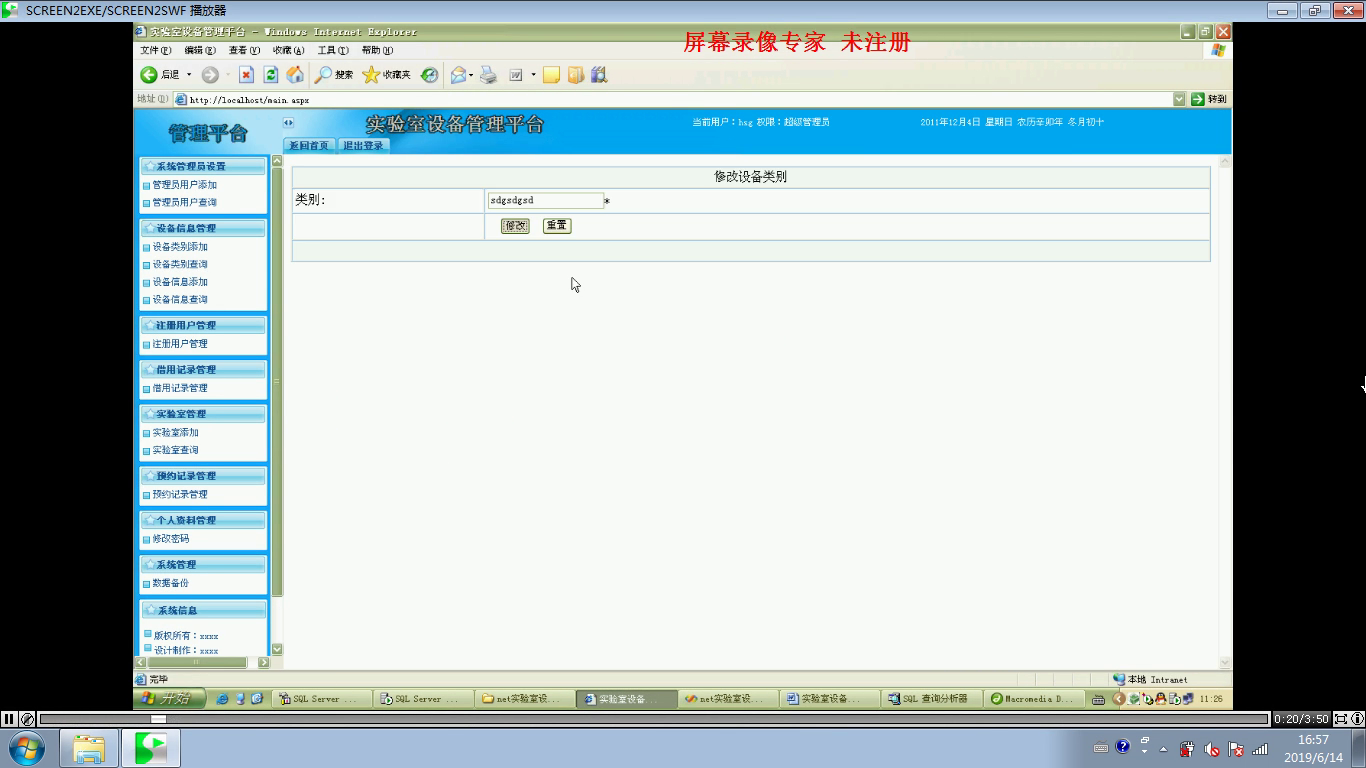Open the 查看(V) menu
This screenshot has width=1366, height=768.
click(244, 50)
